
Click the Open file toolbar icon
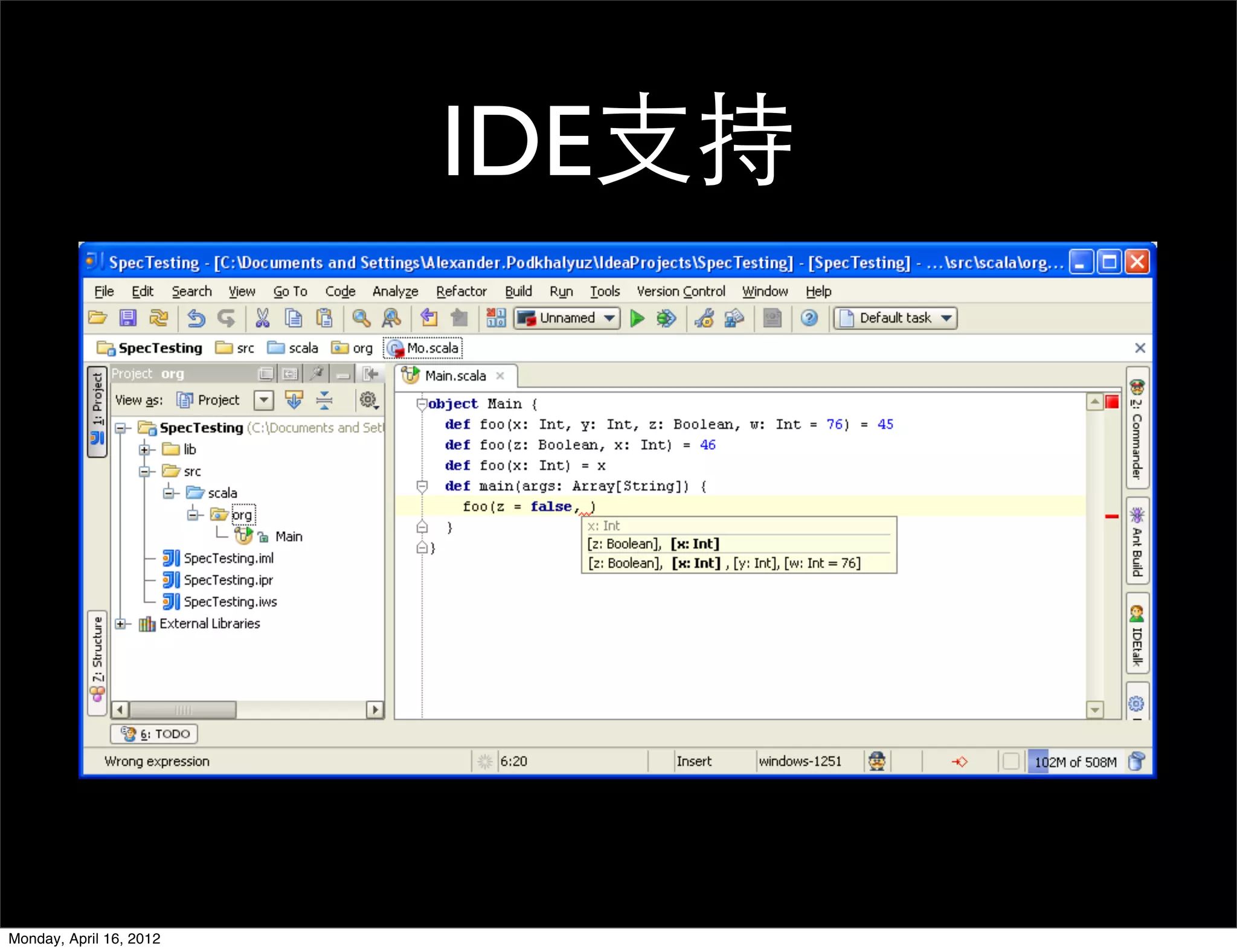97,318
